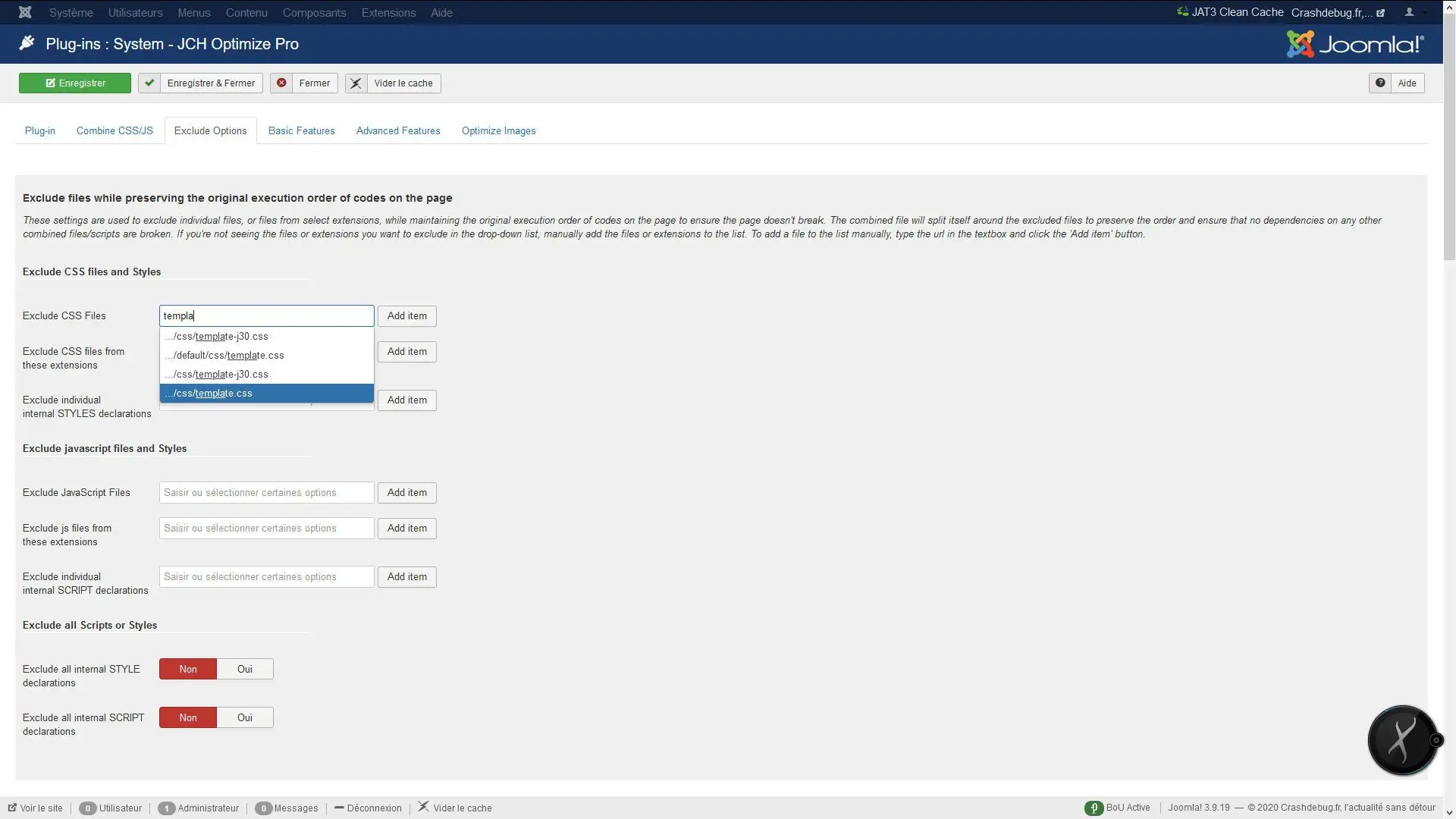Open Exclude internal SCRIPT declarations field
The height and width of the screenshot is (819, 1456).
pyautogui.click(x=267, y=576)
